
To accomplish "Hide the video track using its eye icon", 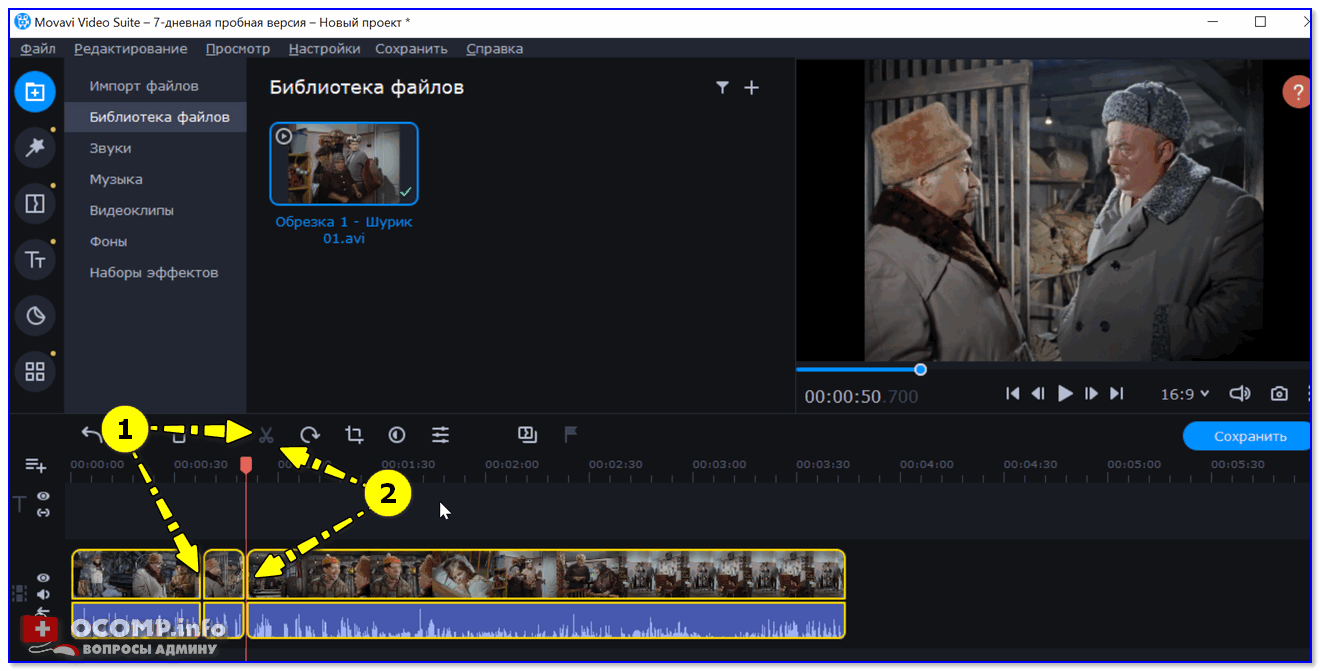I will [43, 578].
